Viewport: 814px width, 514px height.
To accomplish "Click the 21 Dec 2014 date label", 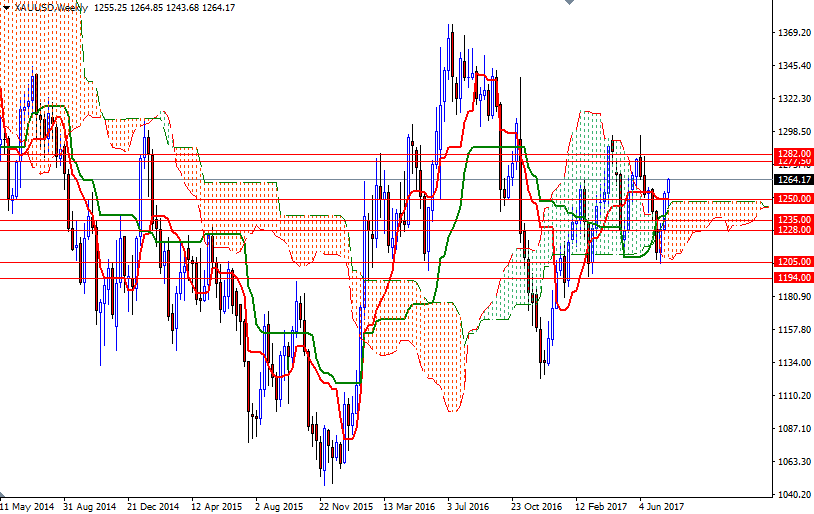I will click(x=153, y=506).
